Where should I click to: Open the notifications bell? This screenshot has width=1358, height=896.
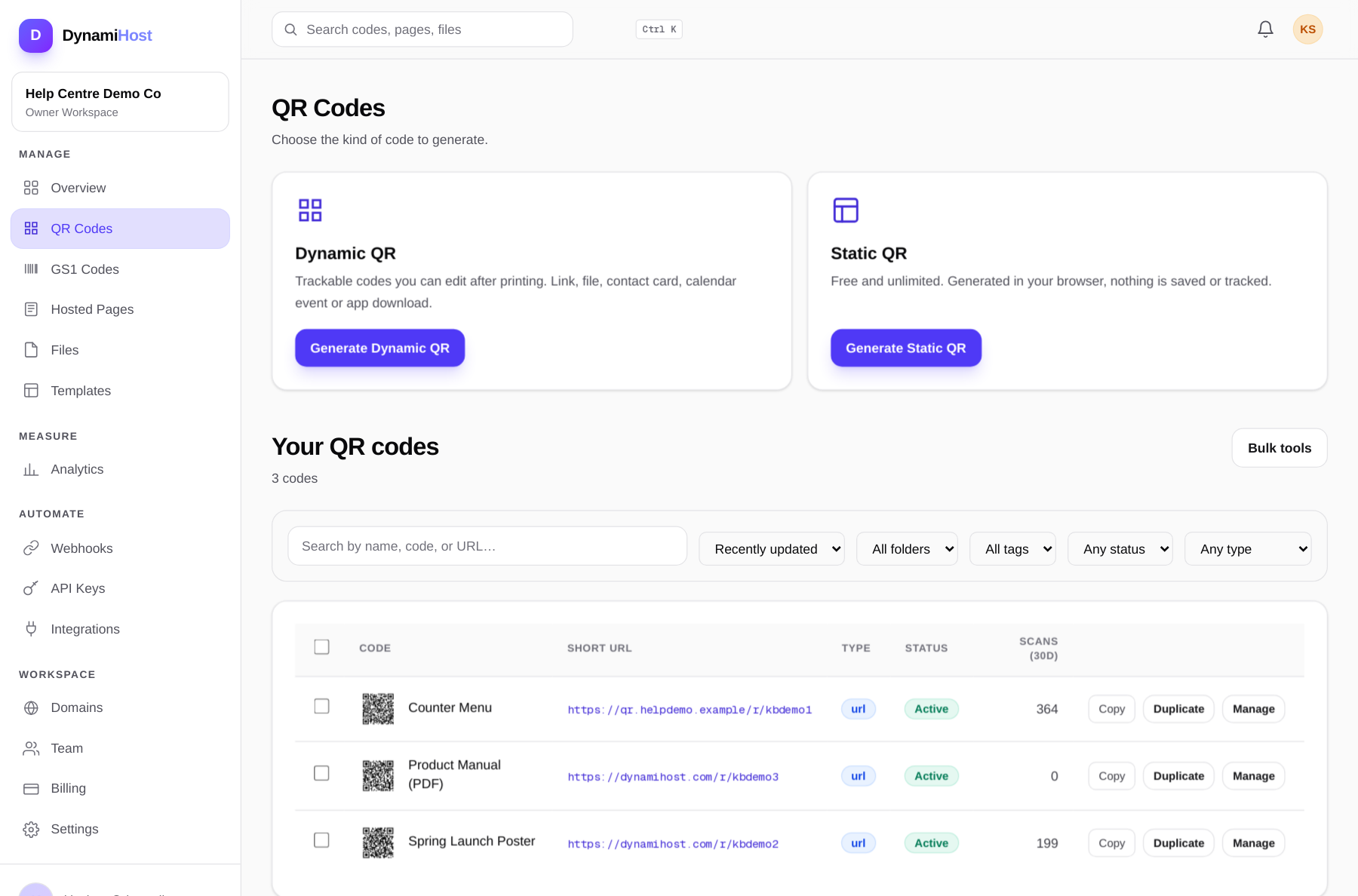tap(1265, 29)
